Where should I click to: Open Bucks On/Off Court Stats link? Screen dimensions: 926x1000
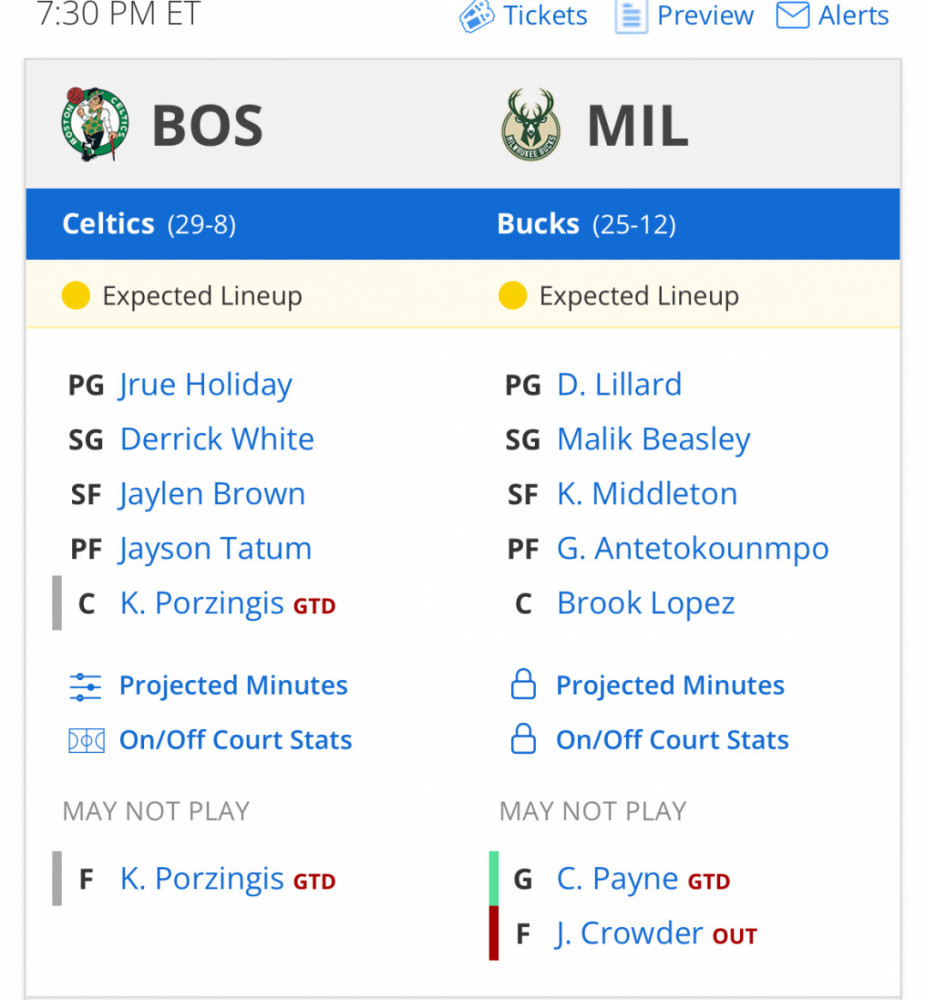pyautogui.click(x=672, y=740)
